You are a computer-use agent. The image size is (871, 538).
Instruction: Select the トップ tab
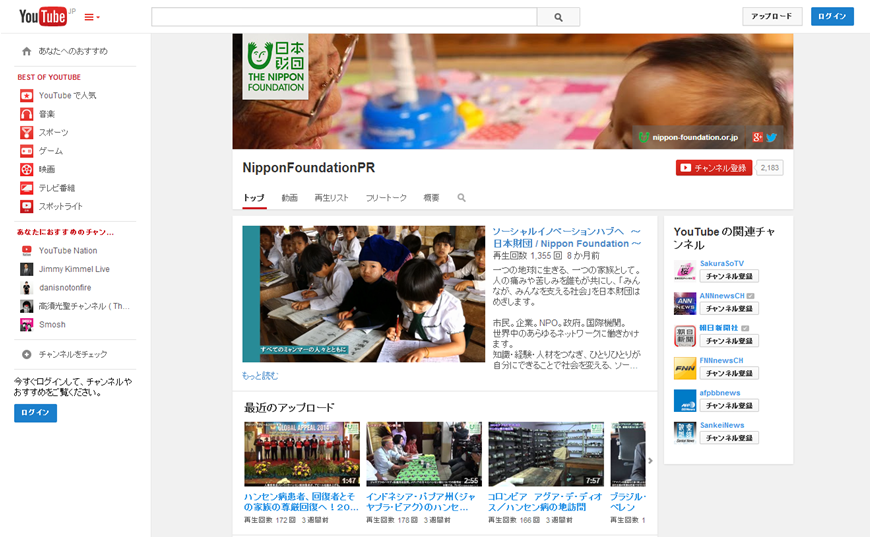click(254, 198)
